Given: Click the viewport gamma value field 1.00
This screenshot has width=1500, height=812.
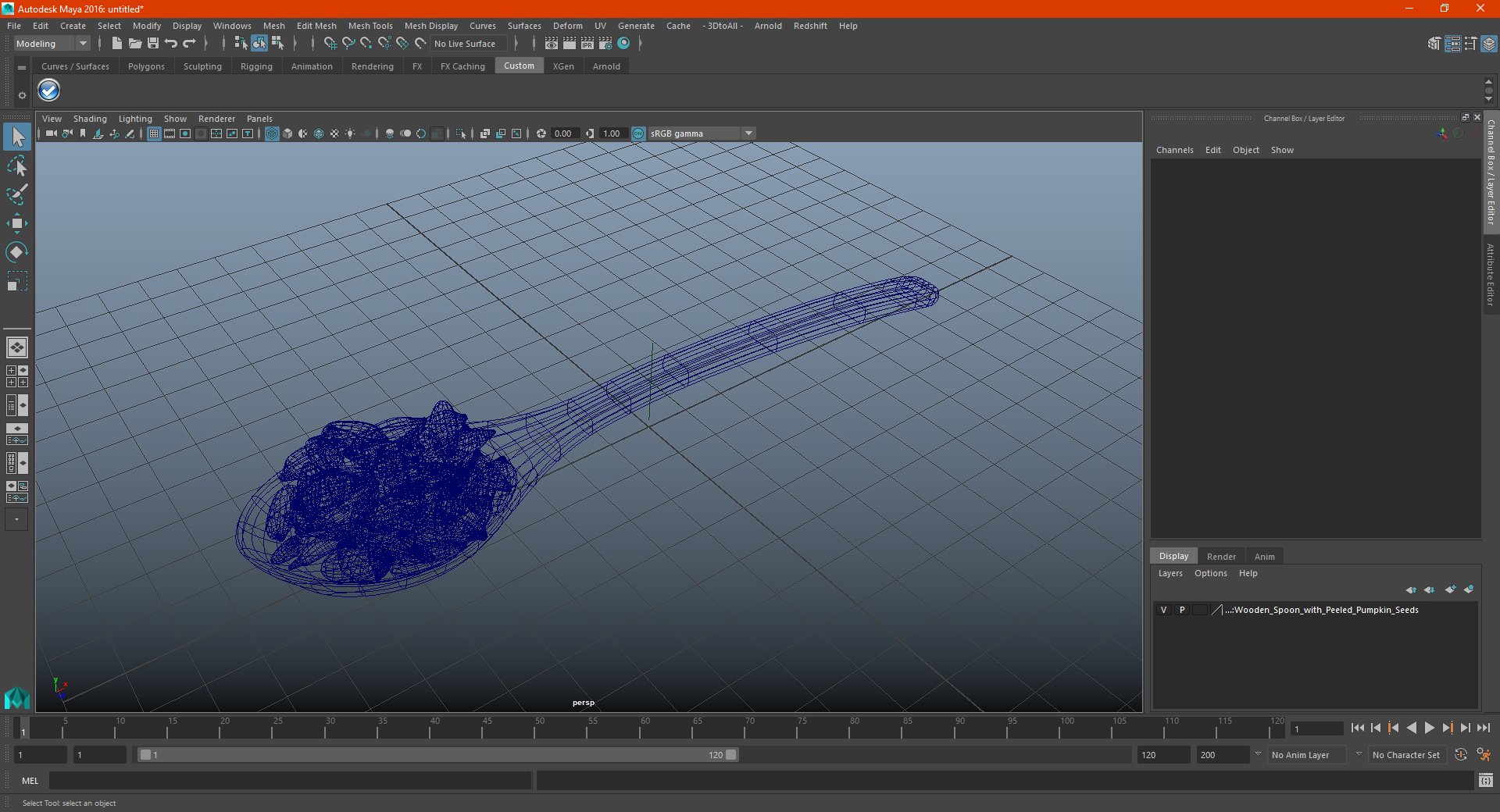Looking at the screenshot, I should 614,134.
